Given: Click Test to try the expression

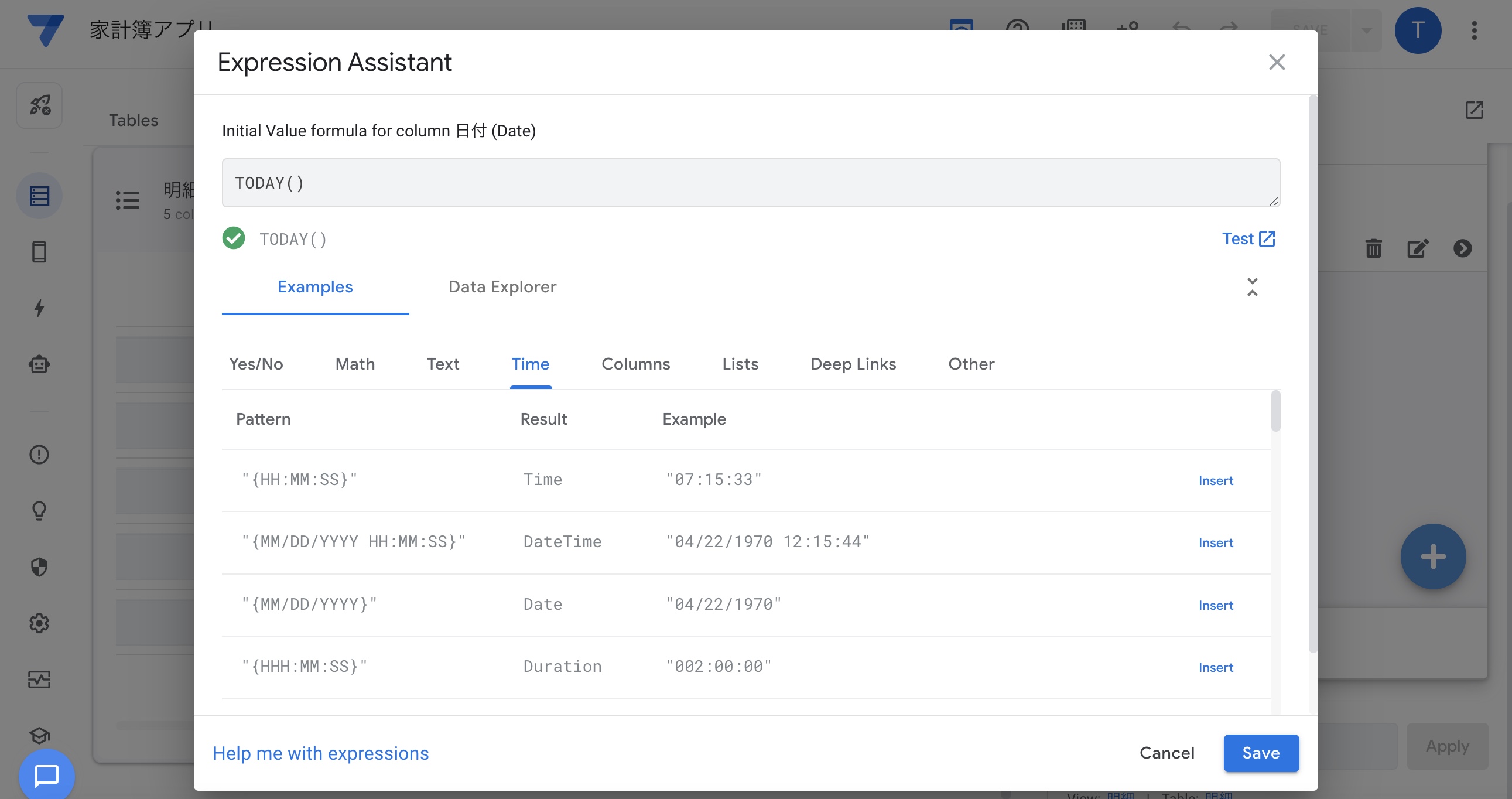Looking at the screenshot, I should [x=1248, y=238].
